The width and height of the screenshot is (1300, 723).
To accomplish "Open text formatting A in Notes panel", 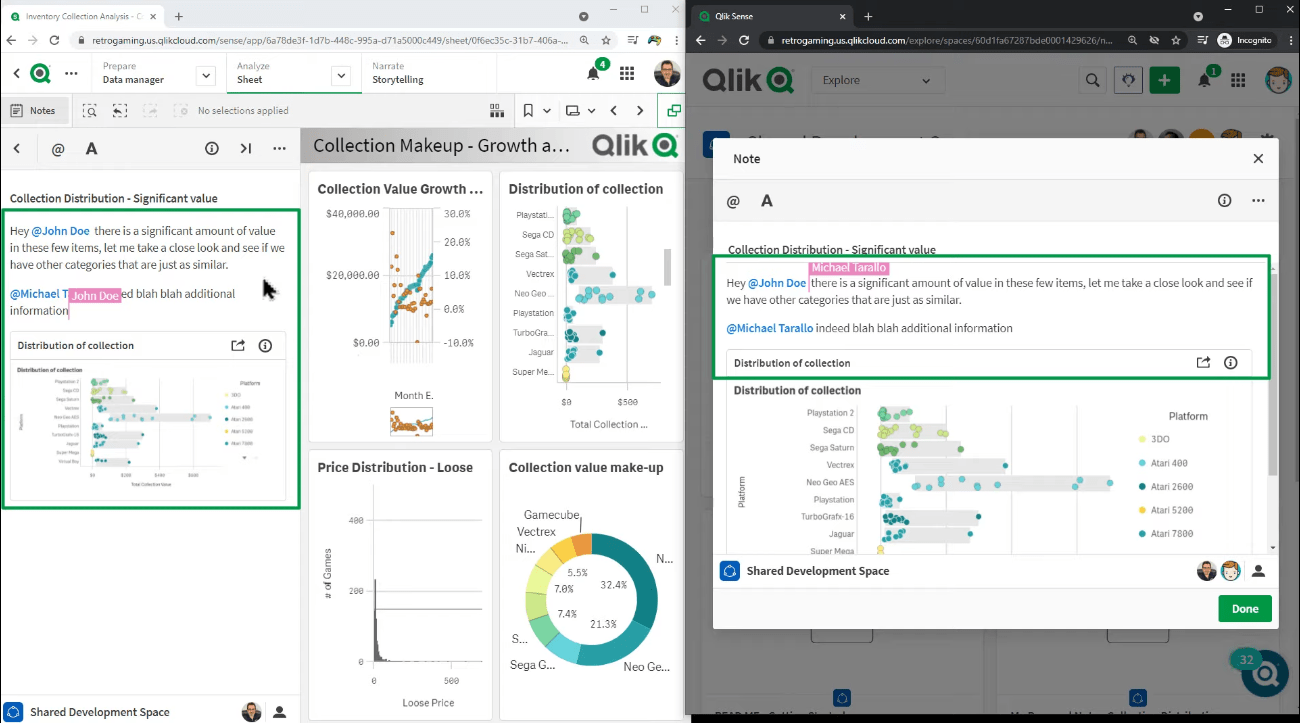I will (91, 148).
